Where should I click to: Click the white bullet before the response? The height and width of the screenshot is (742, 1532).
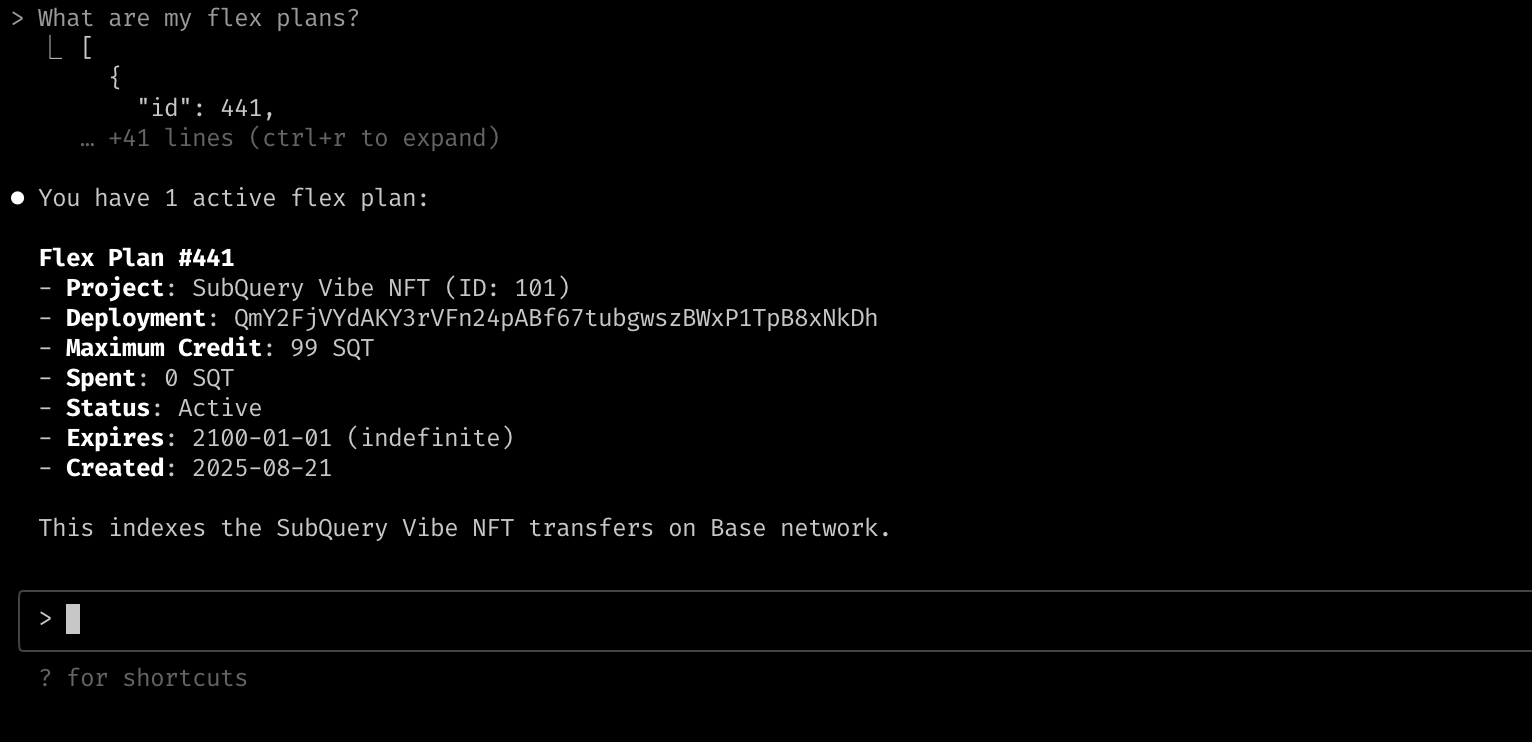(x=17, y=198)
